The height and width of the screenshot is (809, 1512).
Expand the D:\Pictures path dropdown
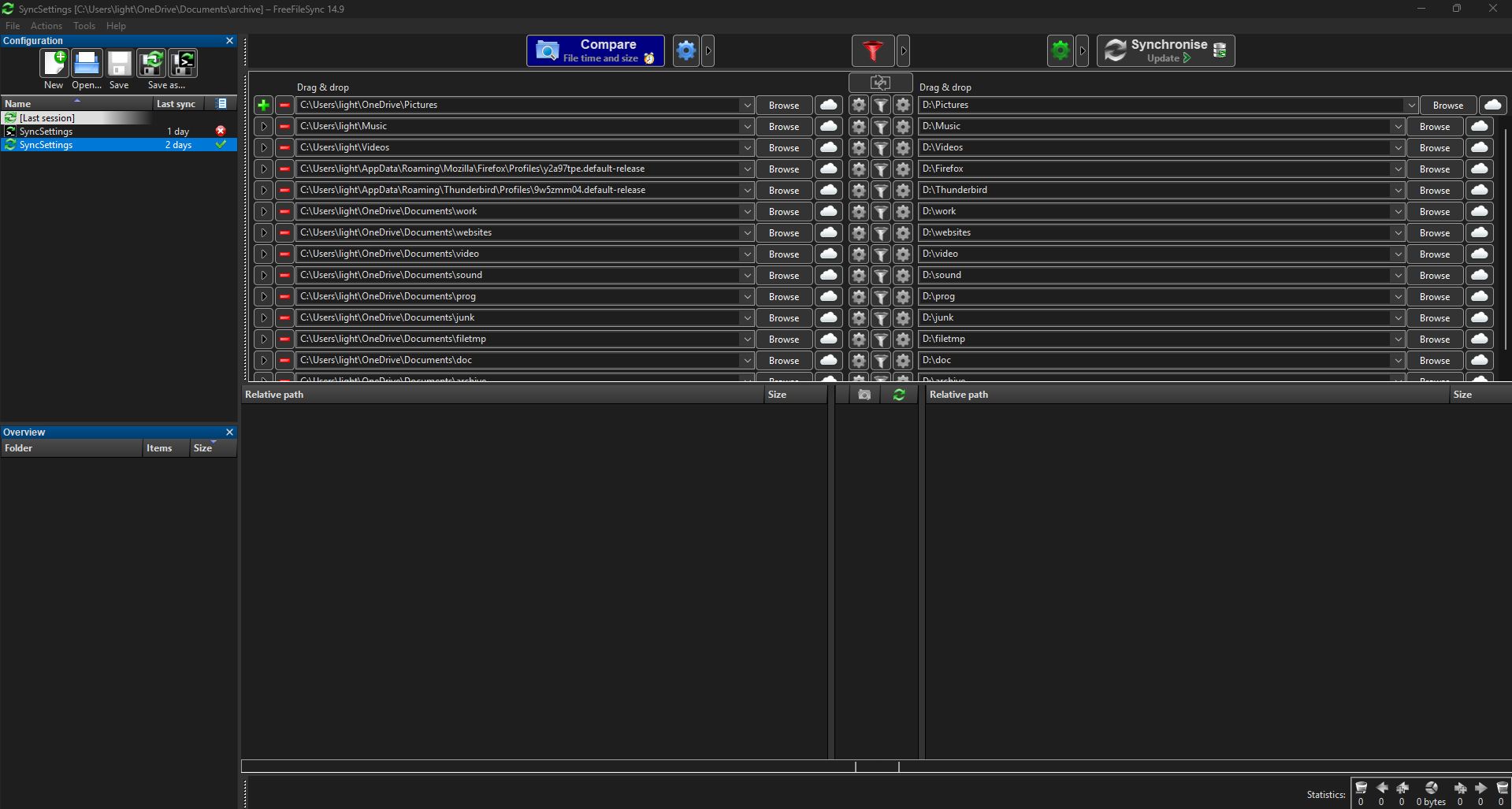[1410, 105]
